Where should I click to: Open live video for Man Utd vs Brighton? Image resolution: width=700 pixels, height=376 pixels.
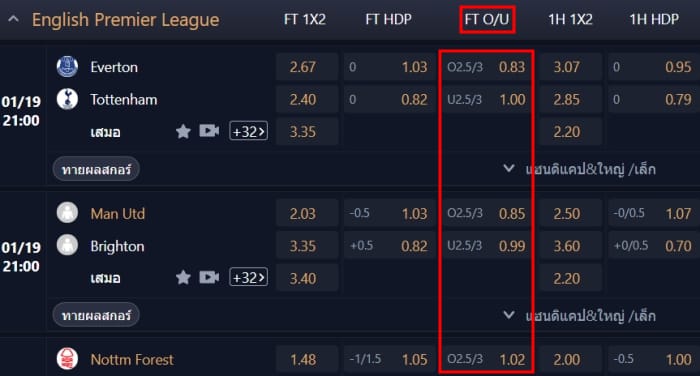pyautogui.click(x=209, y=278)
